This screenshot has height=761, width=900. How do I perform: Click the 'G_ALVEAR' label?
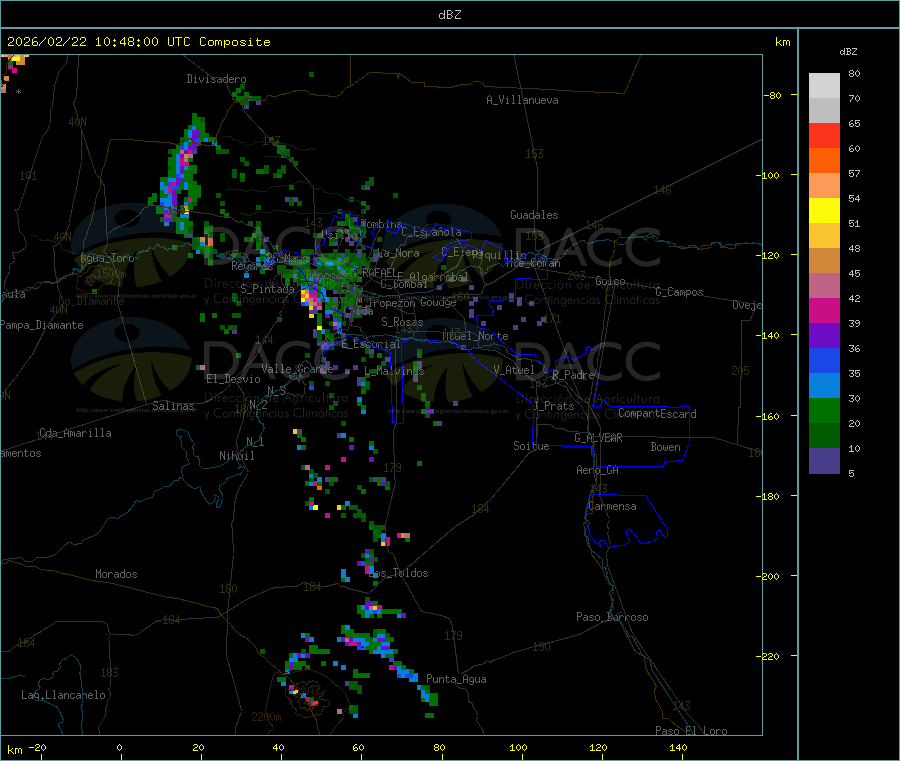(x=598, y=438)
